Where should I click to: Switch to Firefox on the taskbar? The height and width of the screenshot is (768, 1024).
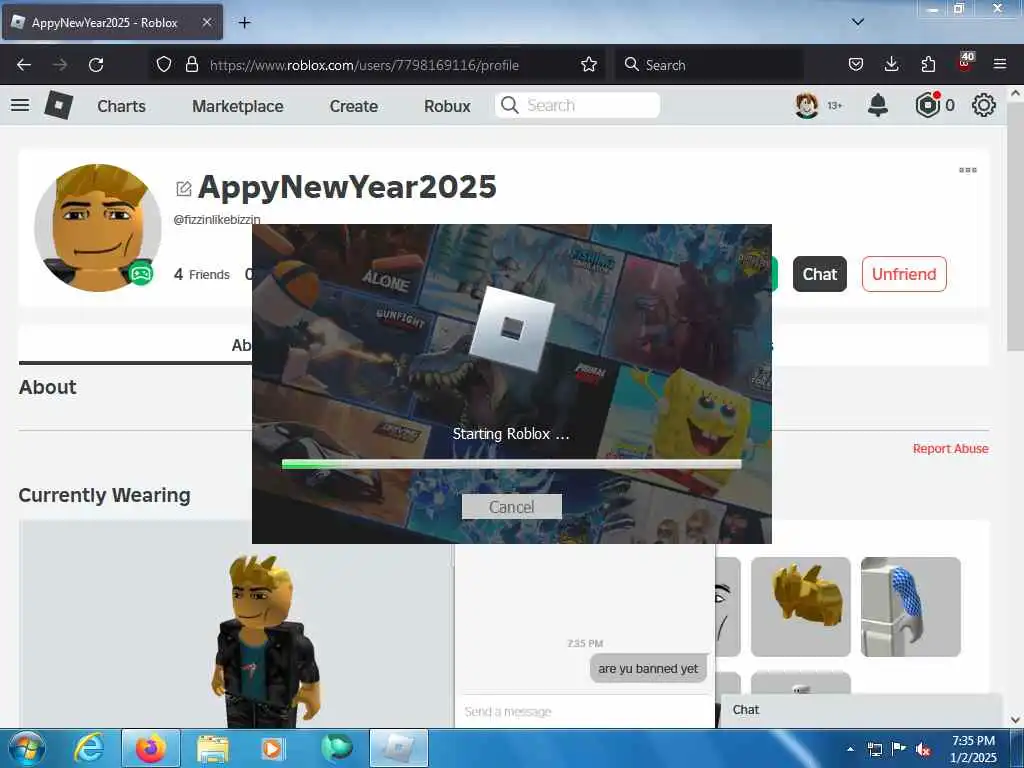coord(151,748)
